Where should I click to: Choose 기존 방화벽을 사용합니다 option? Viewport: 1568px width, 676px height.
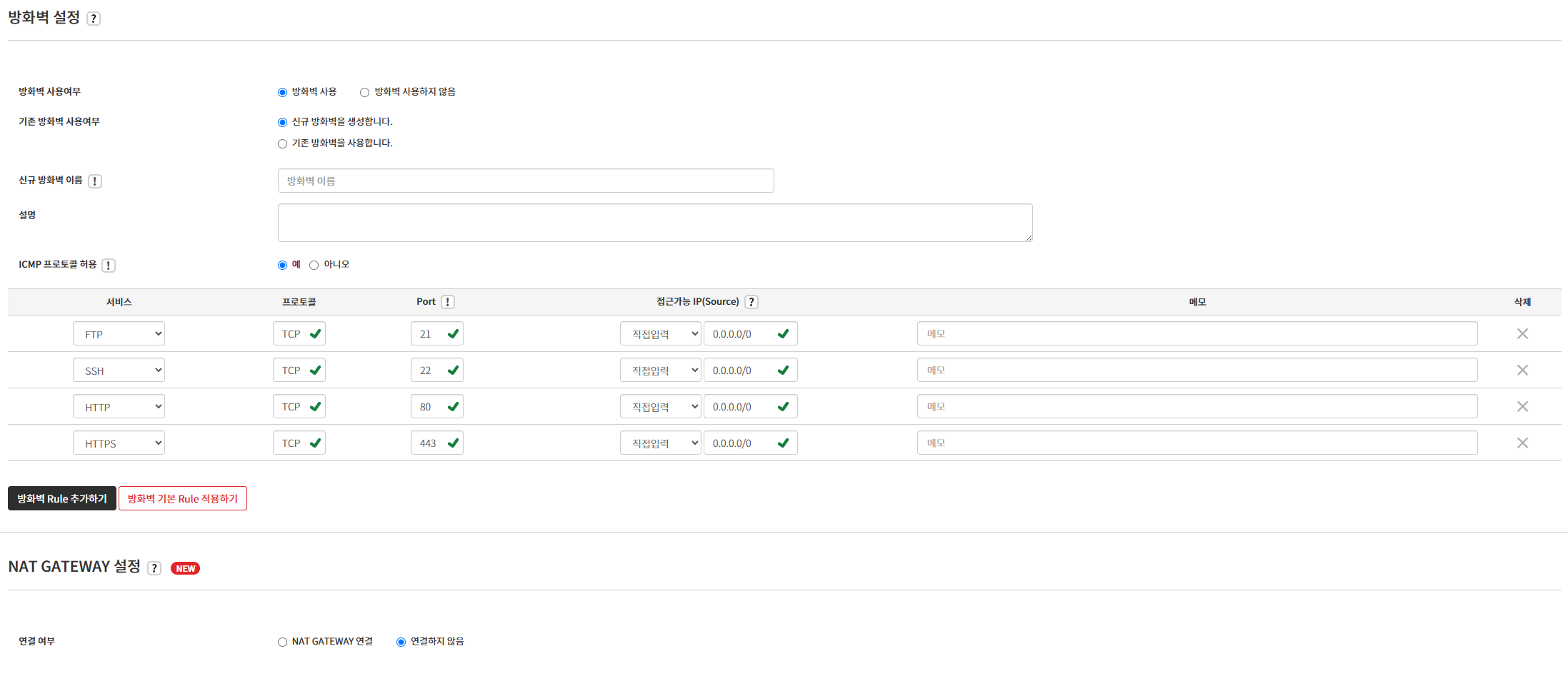[x=282, y=143]
